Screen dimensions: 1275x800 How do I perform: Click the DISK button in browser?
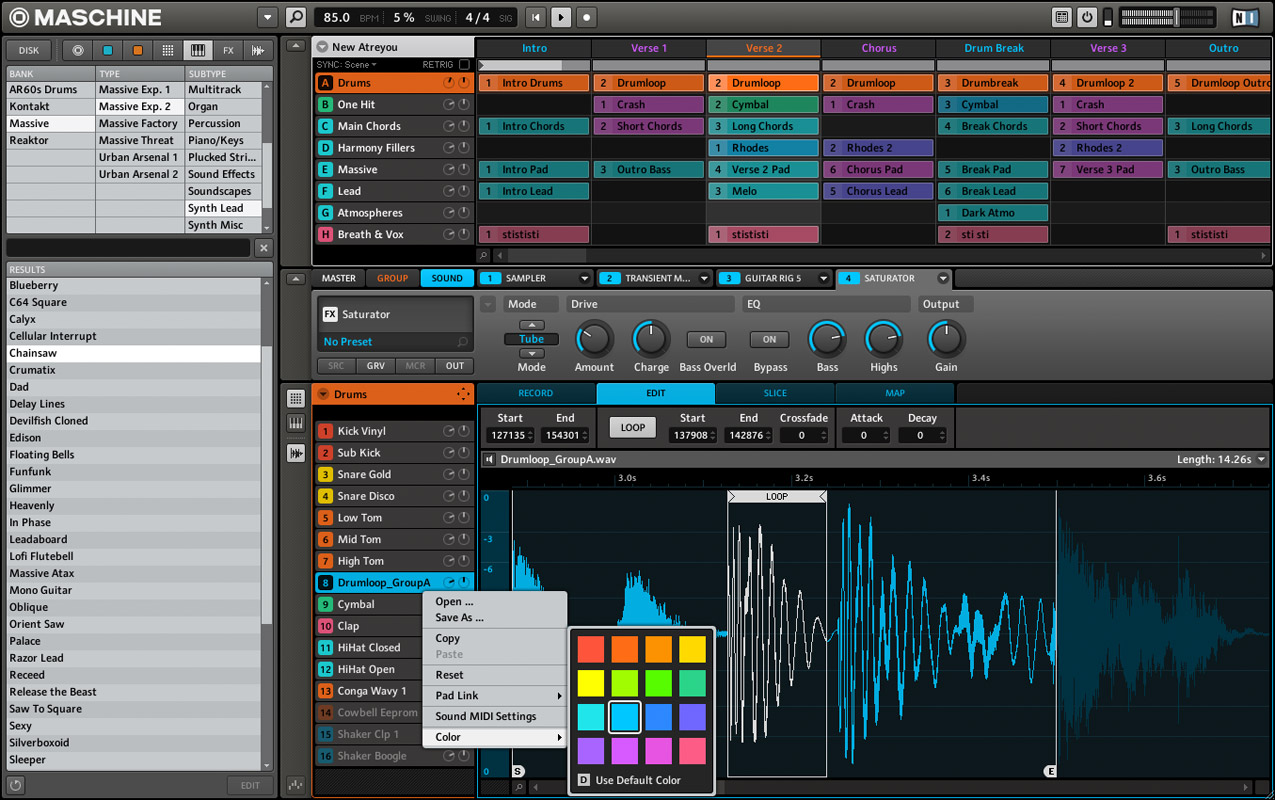click(29, 50)
